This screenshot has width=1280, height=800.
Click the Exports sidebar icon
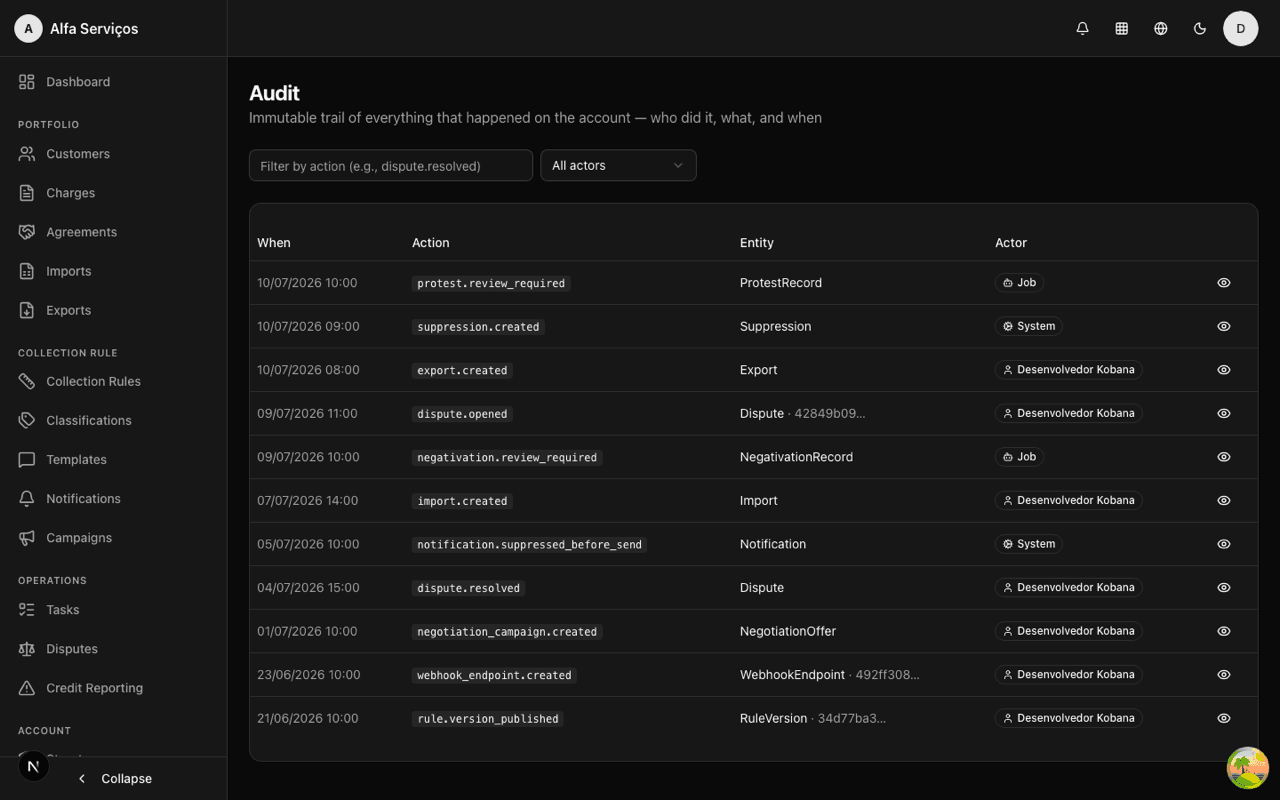click(27, 310)
